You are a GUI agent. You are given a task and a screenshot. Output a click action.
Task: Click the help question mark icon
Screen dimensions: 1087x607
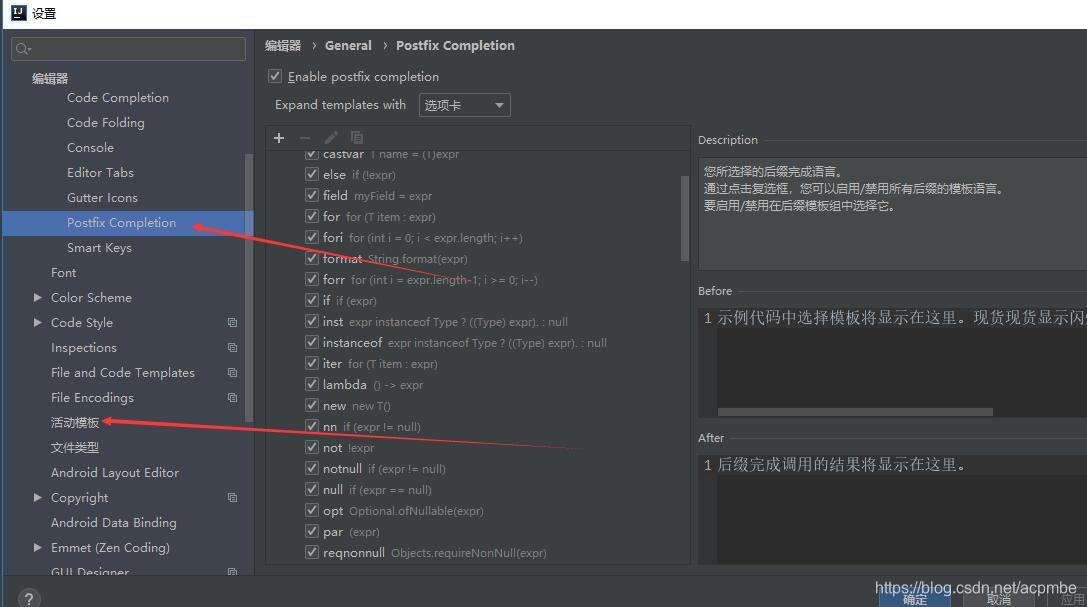pos(28,599)
